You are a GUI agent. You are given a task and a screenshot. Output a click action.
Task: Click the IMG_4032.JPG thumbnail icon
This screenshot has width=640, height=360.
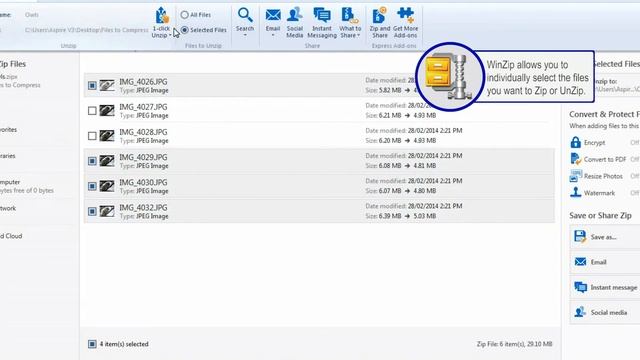107,211
